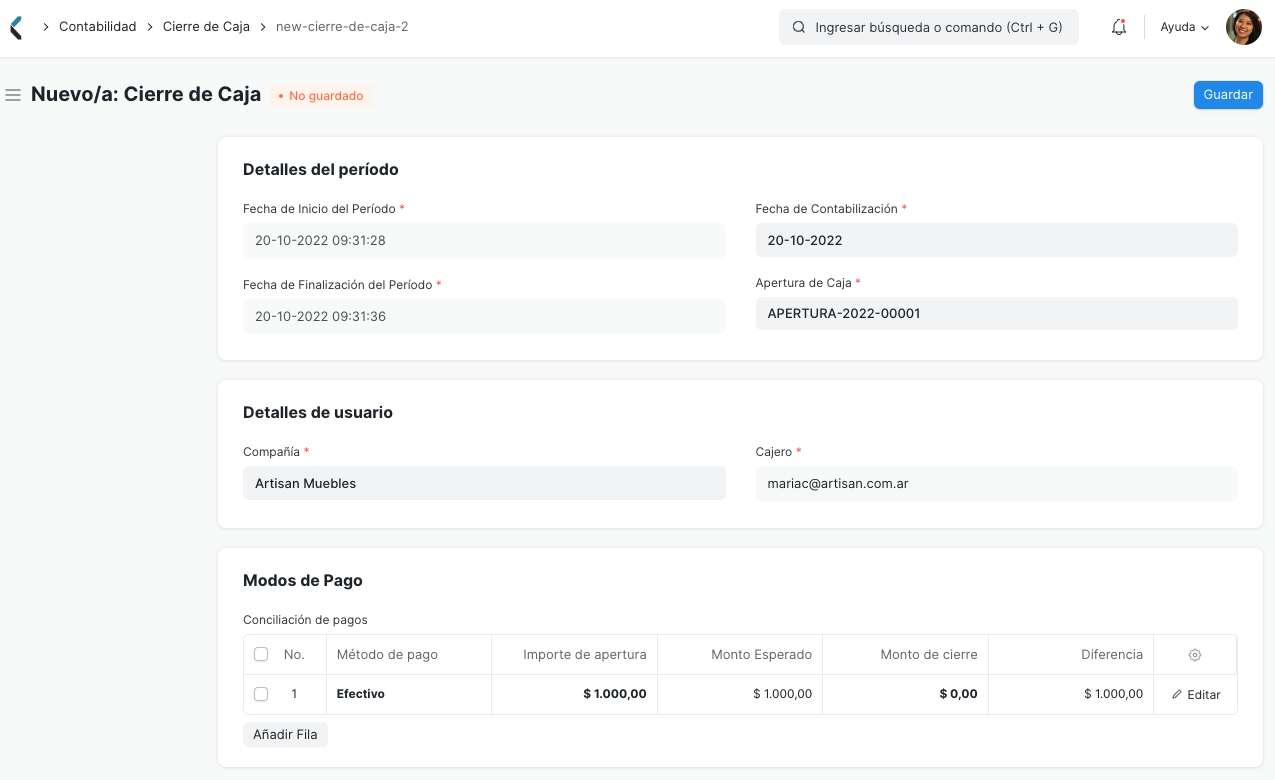Screen dimensions: 1275x780
Task: Click the search magnifier icon
Action: point(797,27)
